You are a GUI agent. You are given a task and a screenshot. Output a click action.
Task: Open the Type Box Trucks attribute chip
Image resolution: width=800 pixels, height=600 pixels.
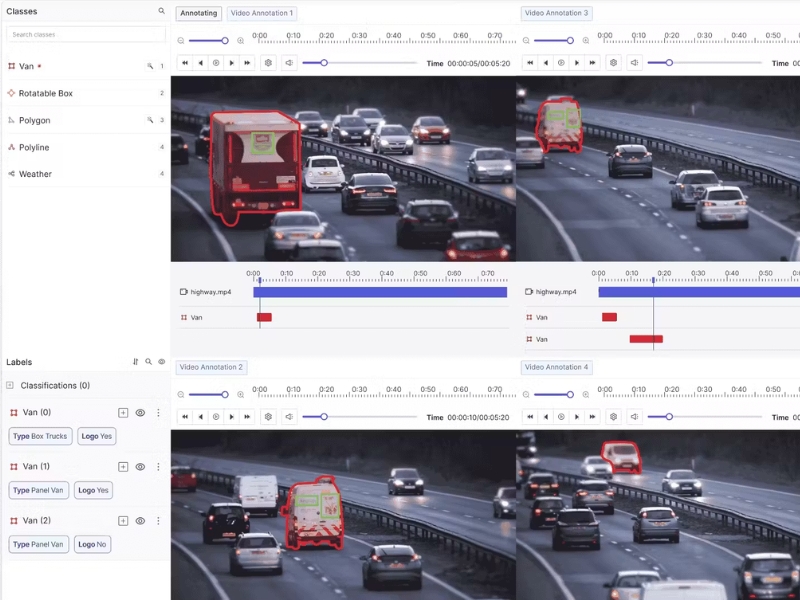[x=40, y=436]
